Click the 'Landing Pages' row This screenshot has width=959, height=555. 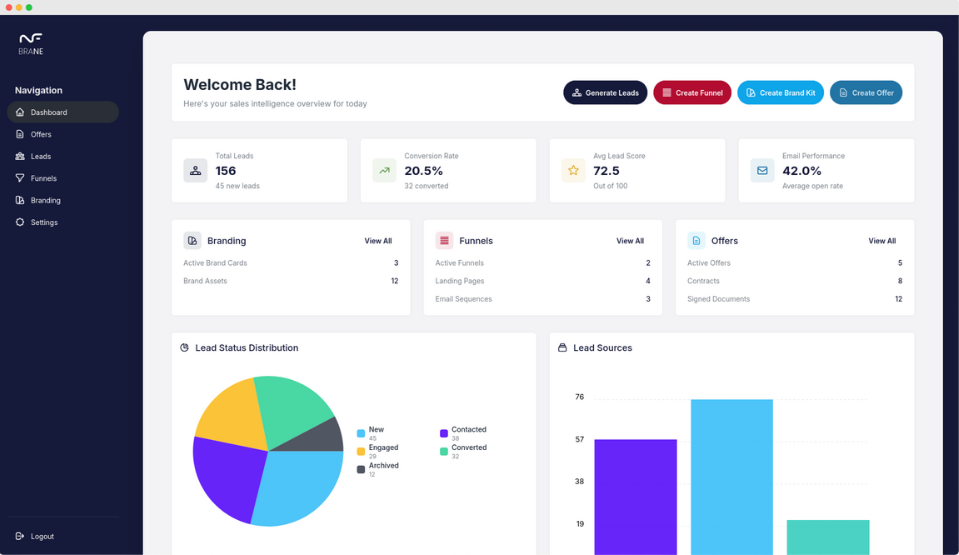pos(542,281)
